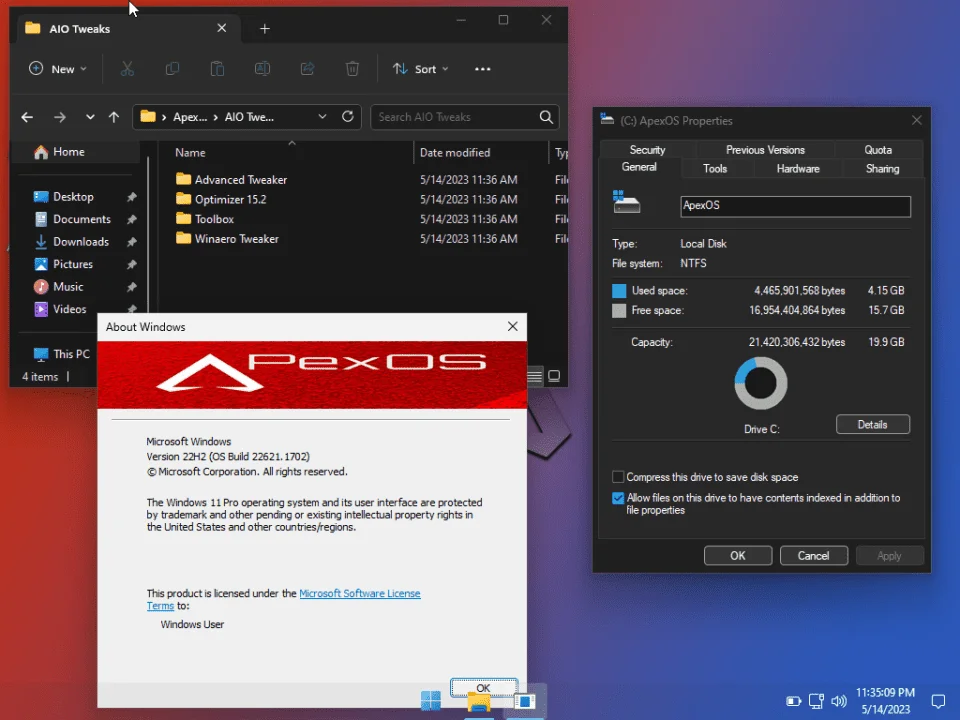Click the Delete trash icon in Explorer toolbar

point(352,69)
